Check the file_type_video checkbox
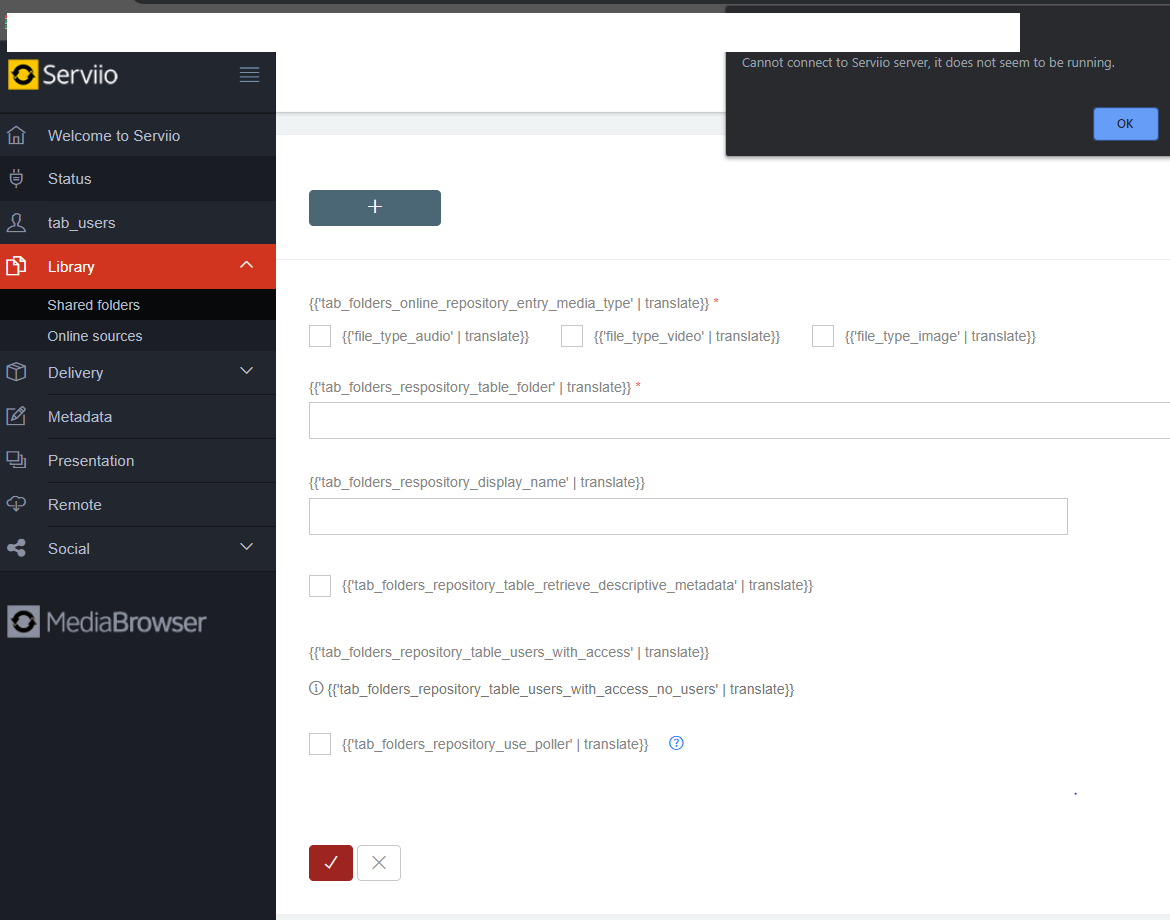This screenshot has width=1170, height=920. [x=572, y=336]
